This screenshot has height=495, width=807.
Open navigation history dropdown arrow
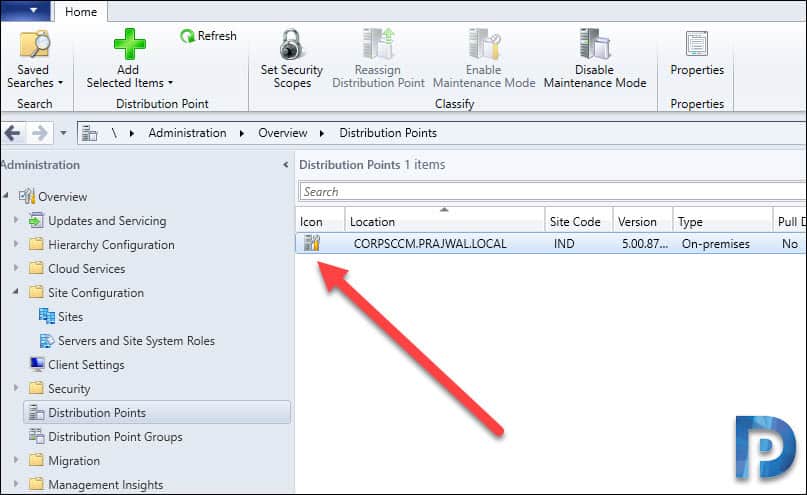(x=63, y=133)
